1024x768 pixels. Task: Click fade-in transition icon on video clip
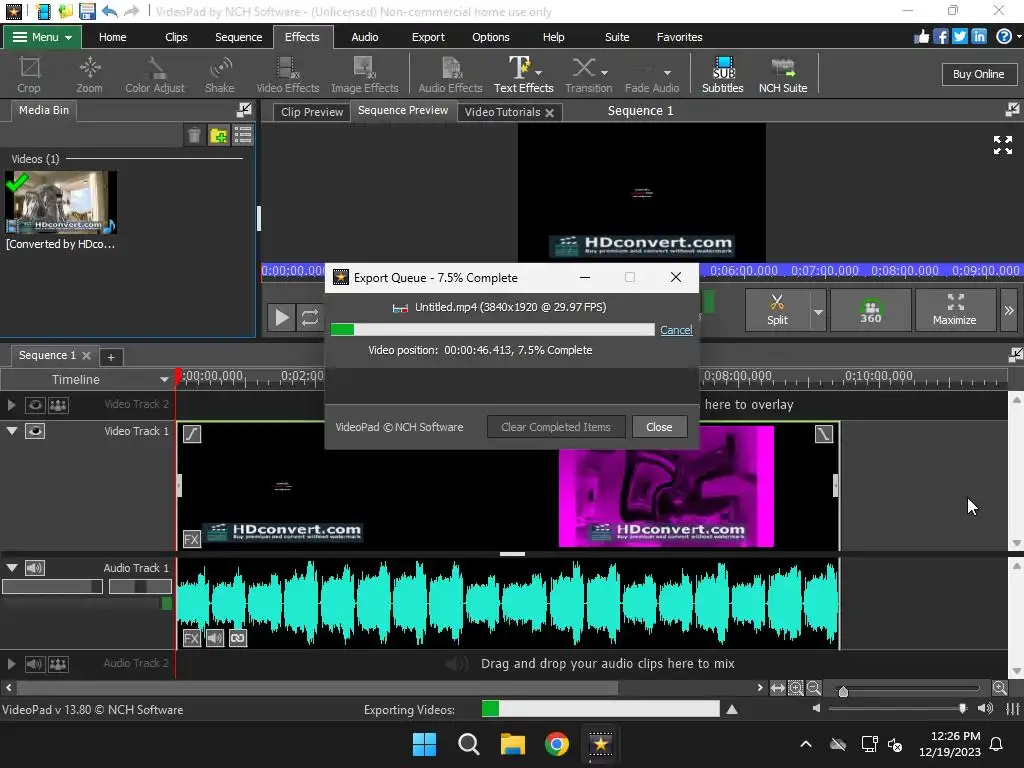coord(192,434)
